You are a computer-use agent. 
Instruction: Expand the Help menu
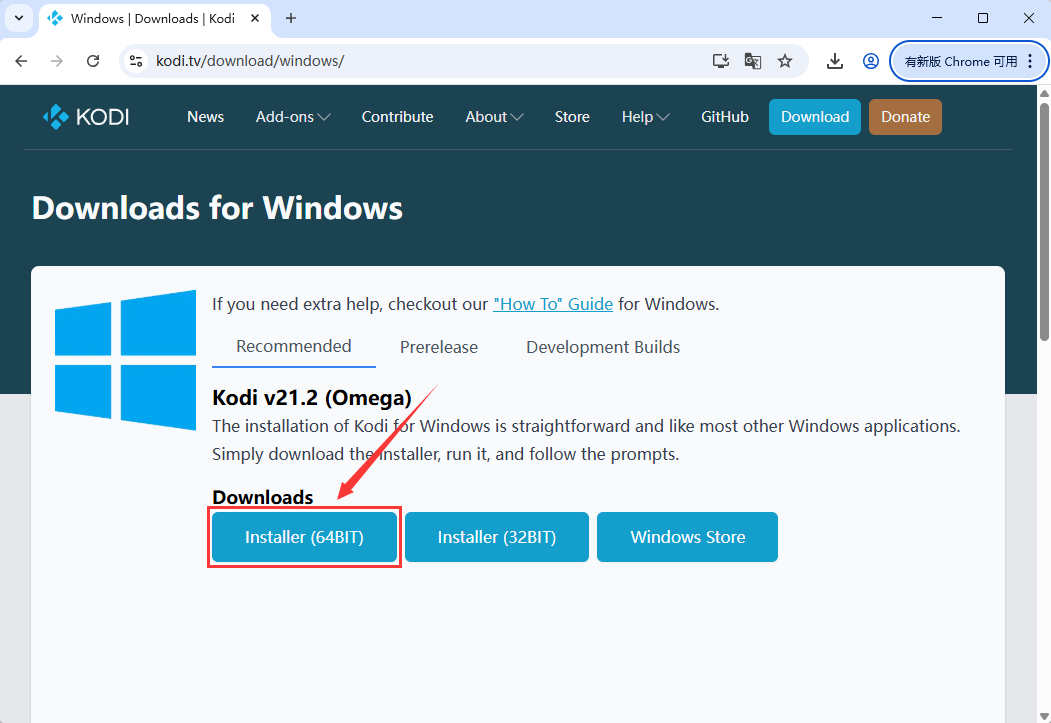pyautogui.click(x=645, y=117)
